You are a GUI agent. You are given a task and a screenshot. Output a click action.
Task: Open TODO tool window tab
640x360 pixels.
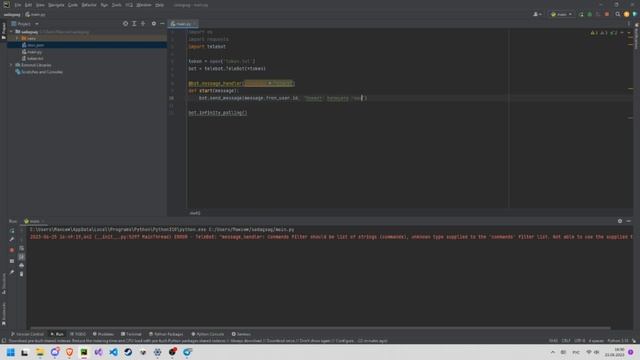coord(78,334)
